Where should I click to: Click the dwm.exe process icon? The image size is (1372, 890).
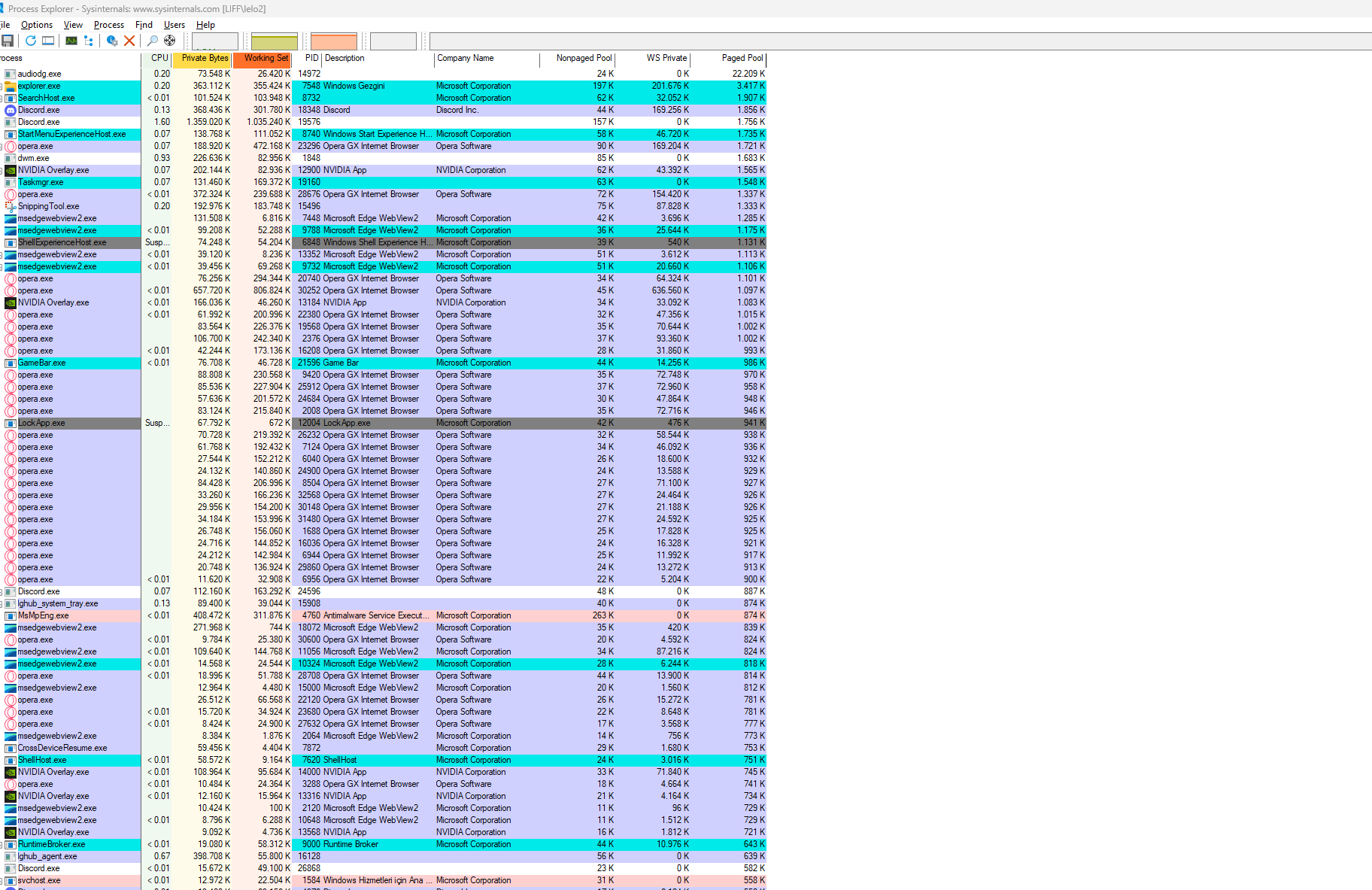click(x=11, y=158)
